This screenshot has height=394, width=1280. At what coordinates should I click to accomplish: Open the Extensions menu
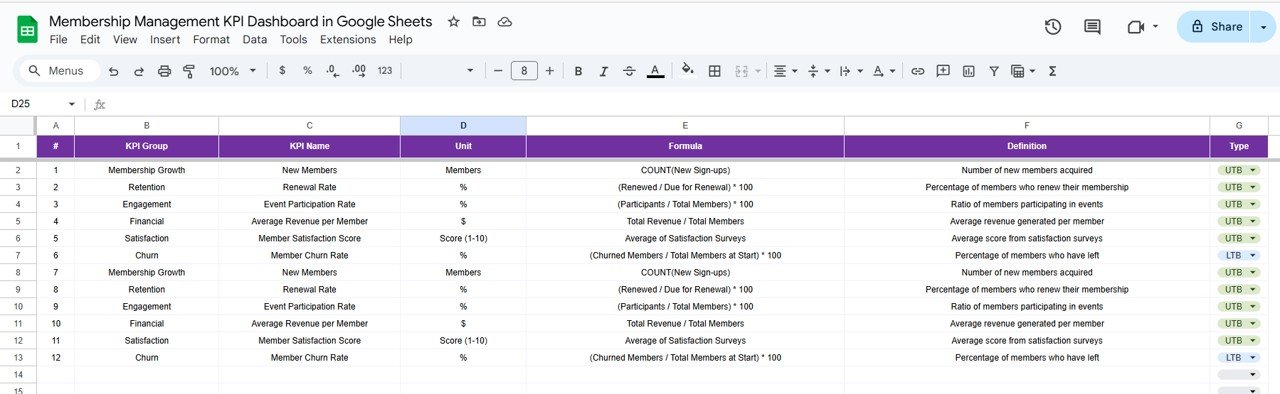coord(348,40)
